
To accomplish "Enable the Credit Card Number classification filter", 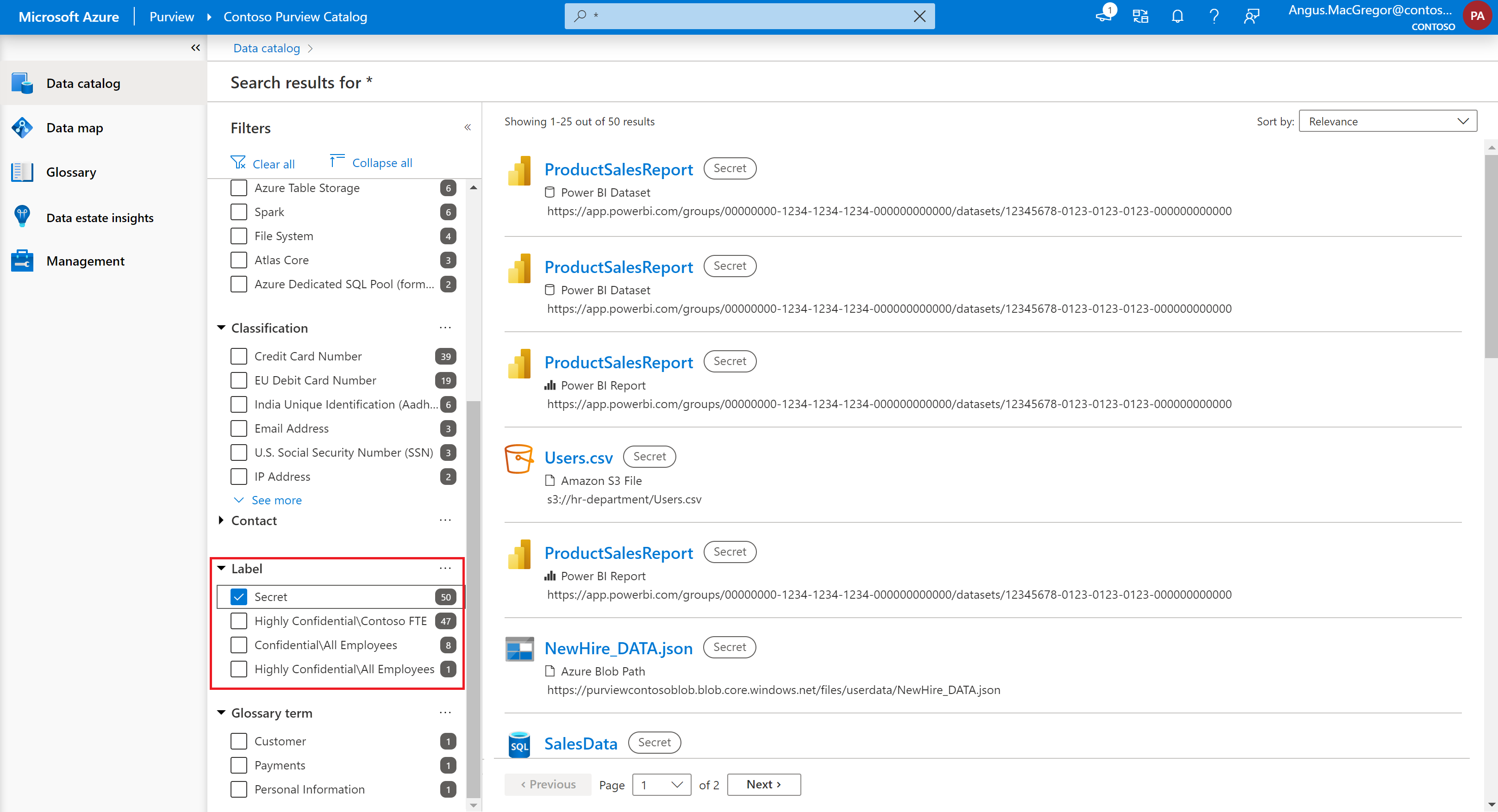I will click(238, 356).
